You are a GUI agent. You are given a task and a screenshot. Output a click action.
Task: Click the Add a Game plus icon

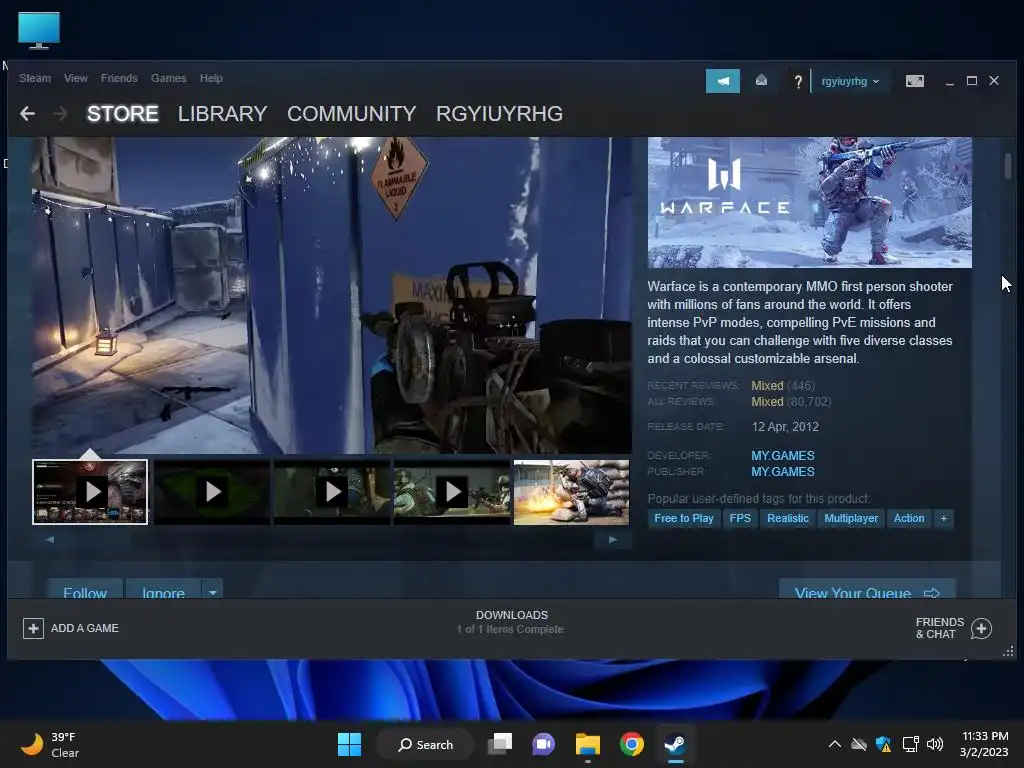tap(33, 628)
